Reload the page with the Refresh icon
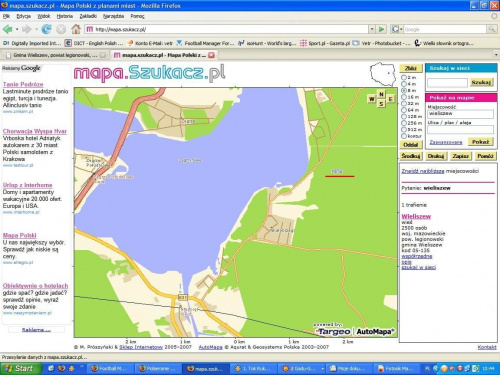The width and height of the screenshot is (500, 375). [x=46, y=29]
